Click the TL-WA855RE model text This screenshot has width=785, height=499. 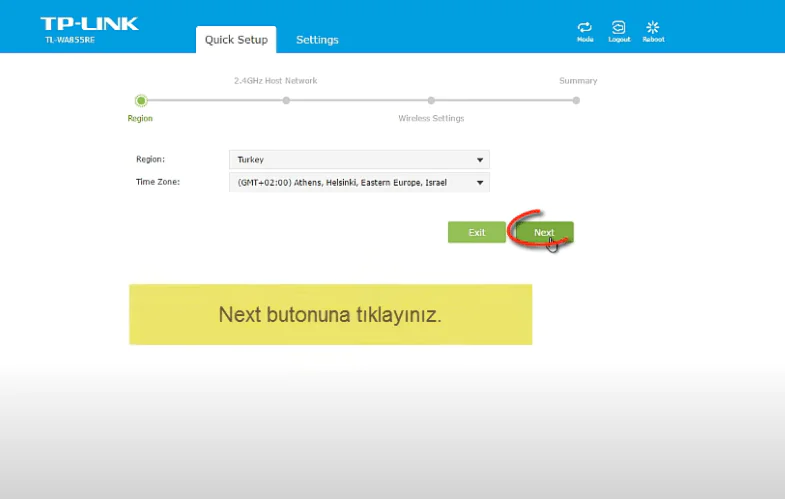point(70,40)
